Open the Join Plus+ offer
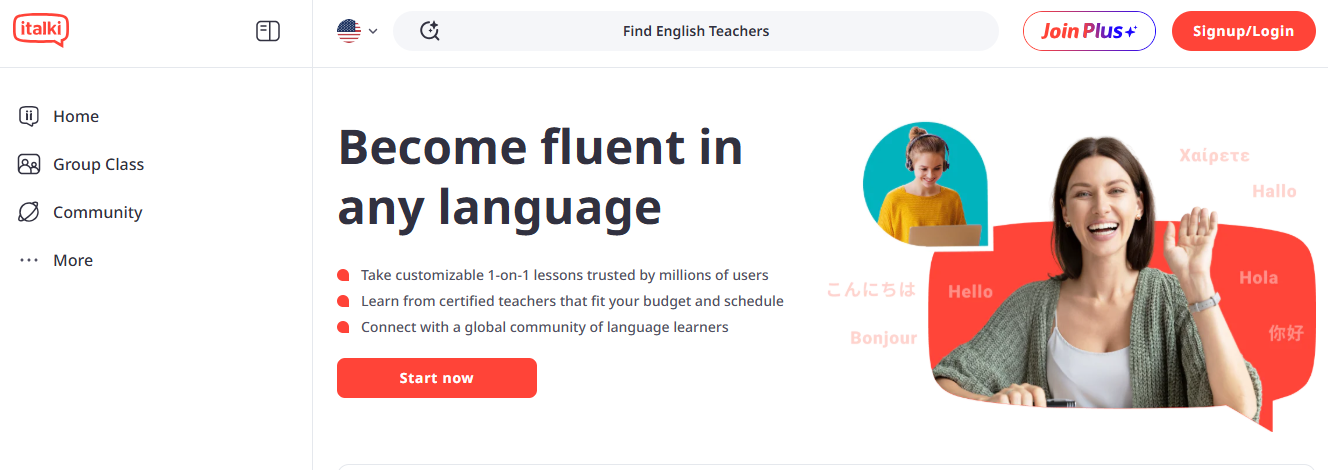The width and height of the screenshot is (1328, 470). coord(1089,31)
